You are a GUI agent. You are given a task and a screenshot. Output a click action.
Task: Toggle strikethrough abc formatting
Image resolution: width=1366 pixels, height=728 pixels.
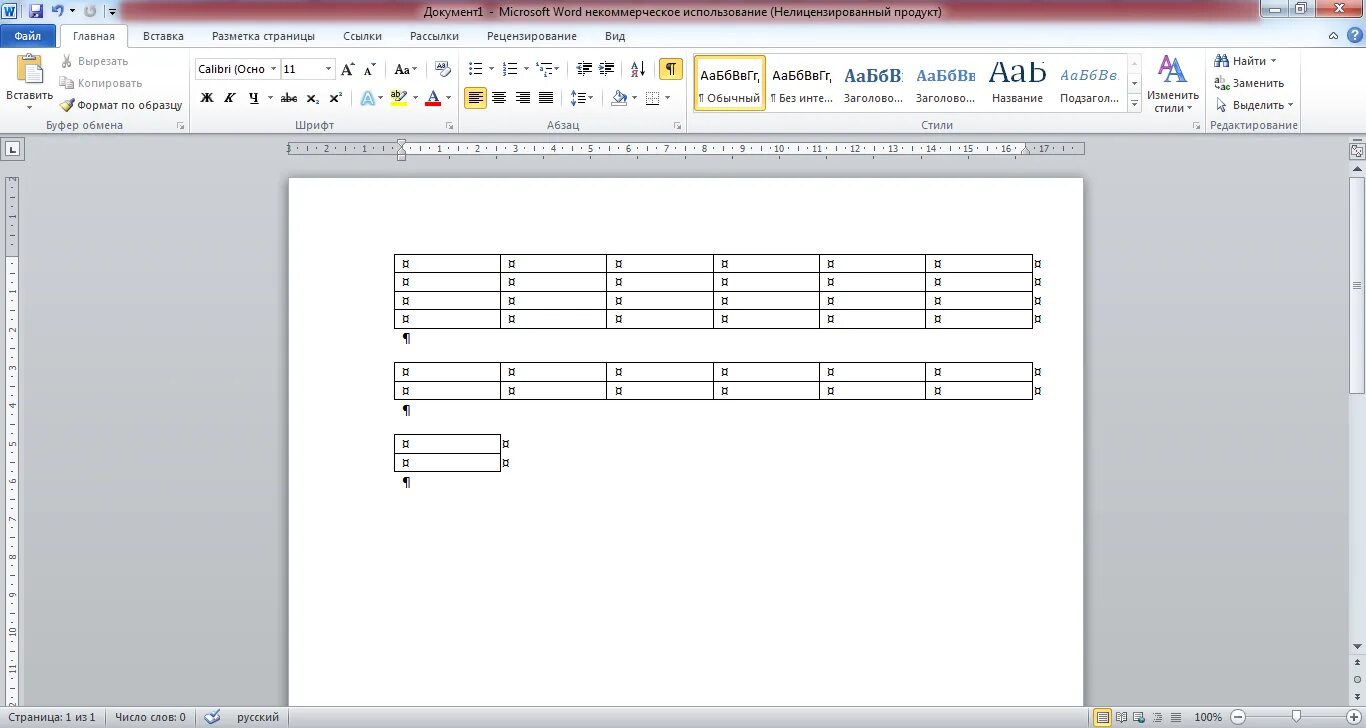(x=289, y=98)
